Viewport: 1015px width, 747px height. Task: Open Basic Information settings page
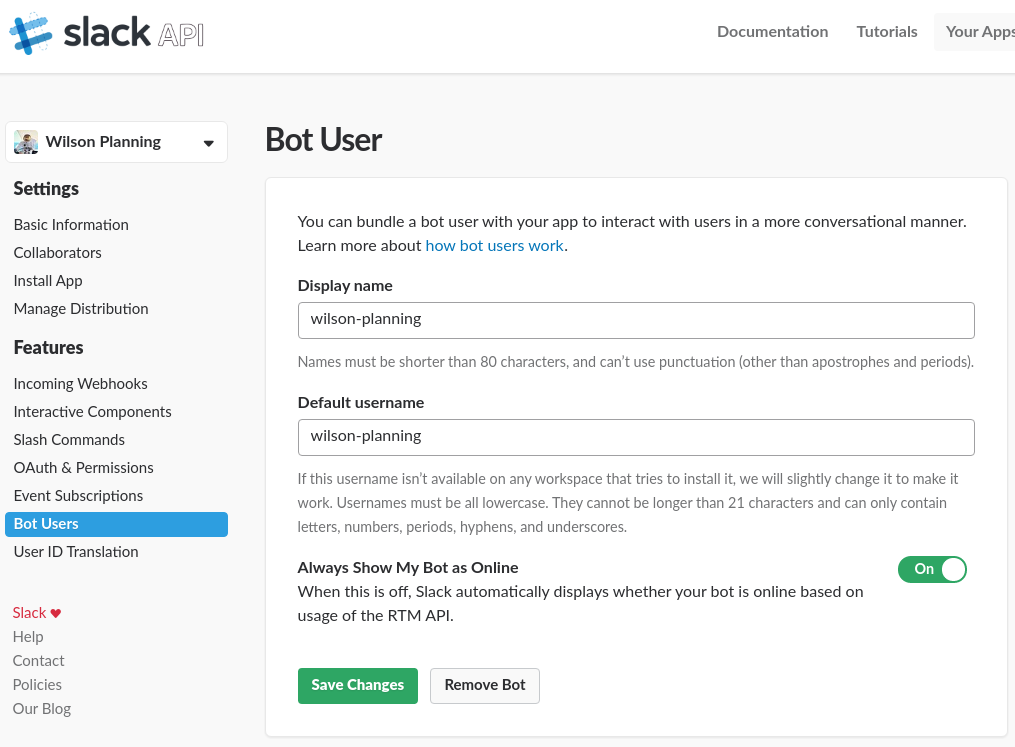[71, 225]
